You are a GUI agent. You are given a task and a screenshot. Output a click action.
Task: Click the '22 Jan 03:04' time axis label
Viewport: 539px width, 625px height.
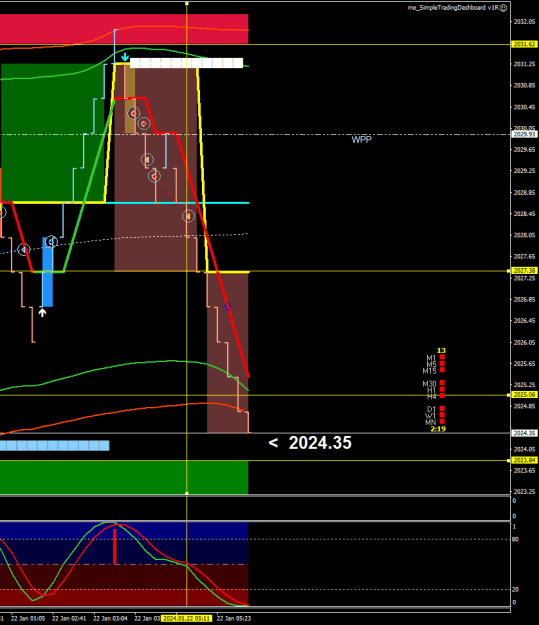coord(110,619)
